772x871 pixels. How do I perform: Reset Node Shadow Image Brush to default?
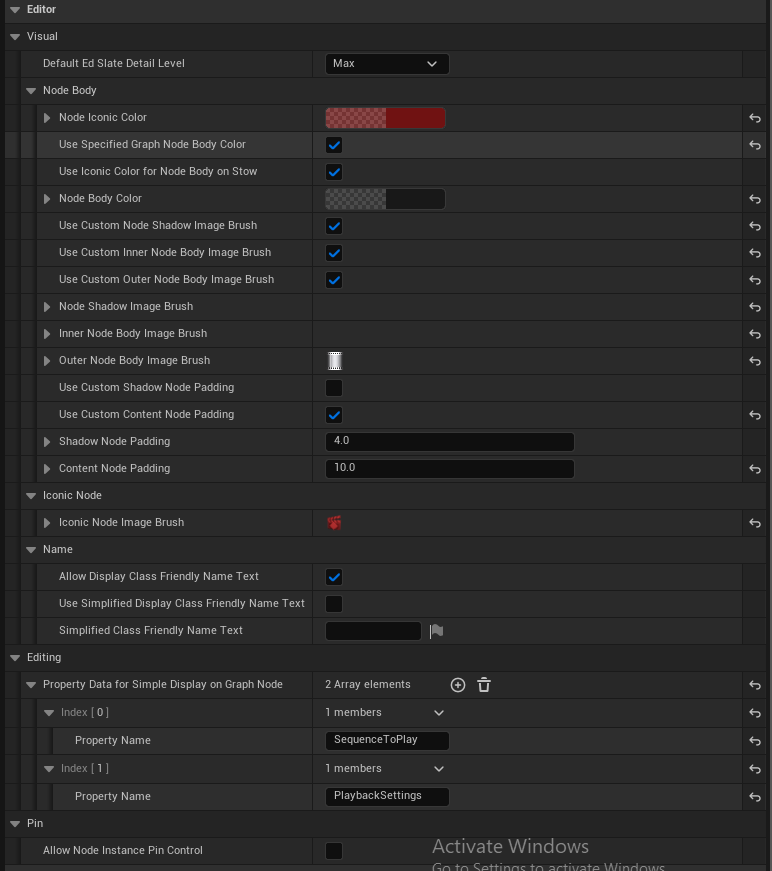(755, 307)
